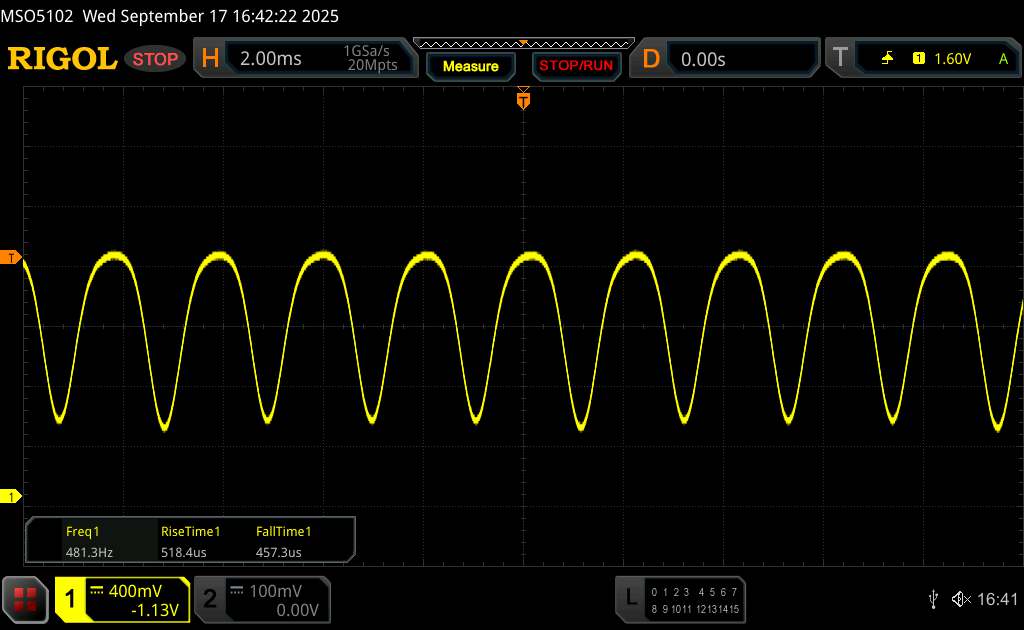1024x630 pixels.
Task: Open the red function navigation menu icon
Action: [26, 598]
